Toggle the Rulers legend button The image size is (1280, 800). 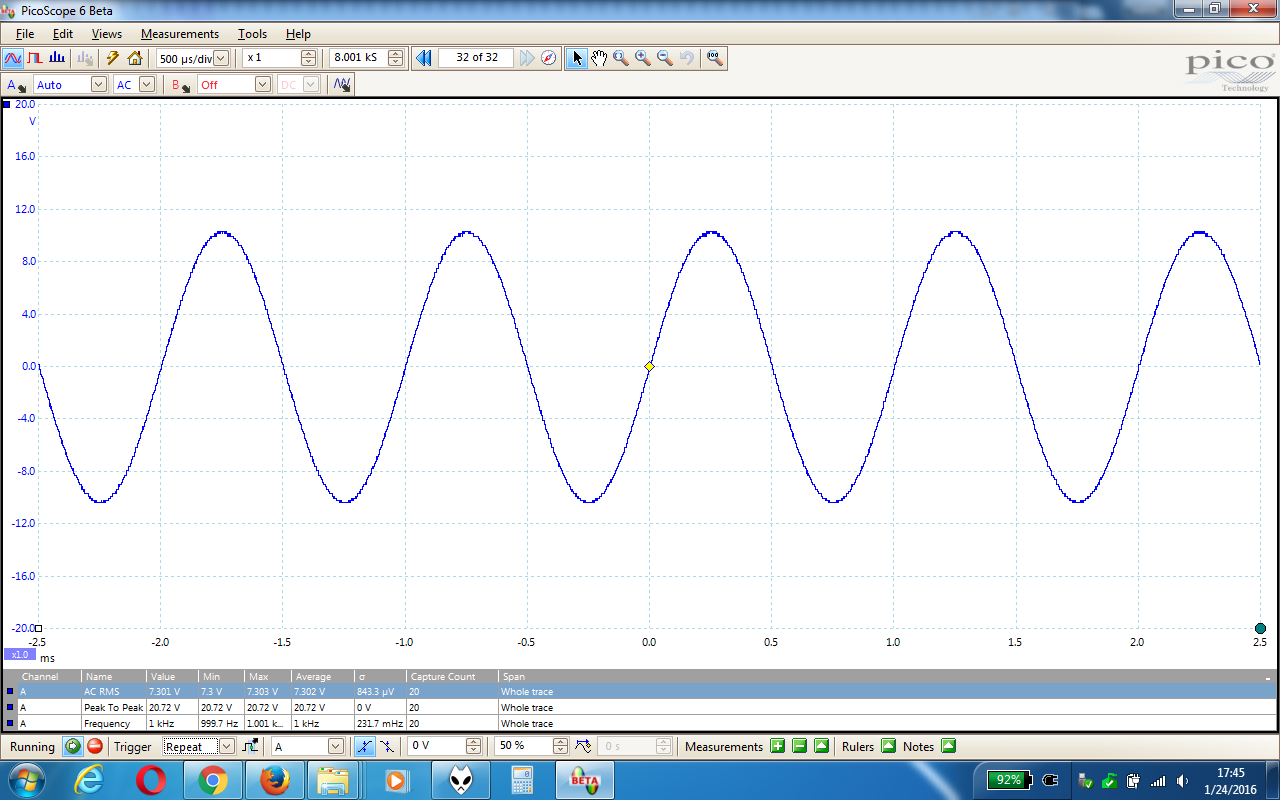coord(888,746)
